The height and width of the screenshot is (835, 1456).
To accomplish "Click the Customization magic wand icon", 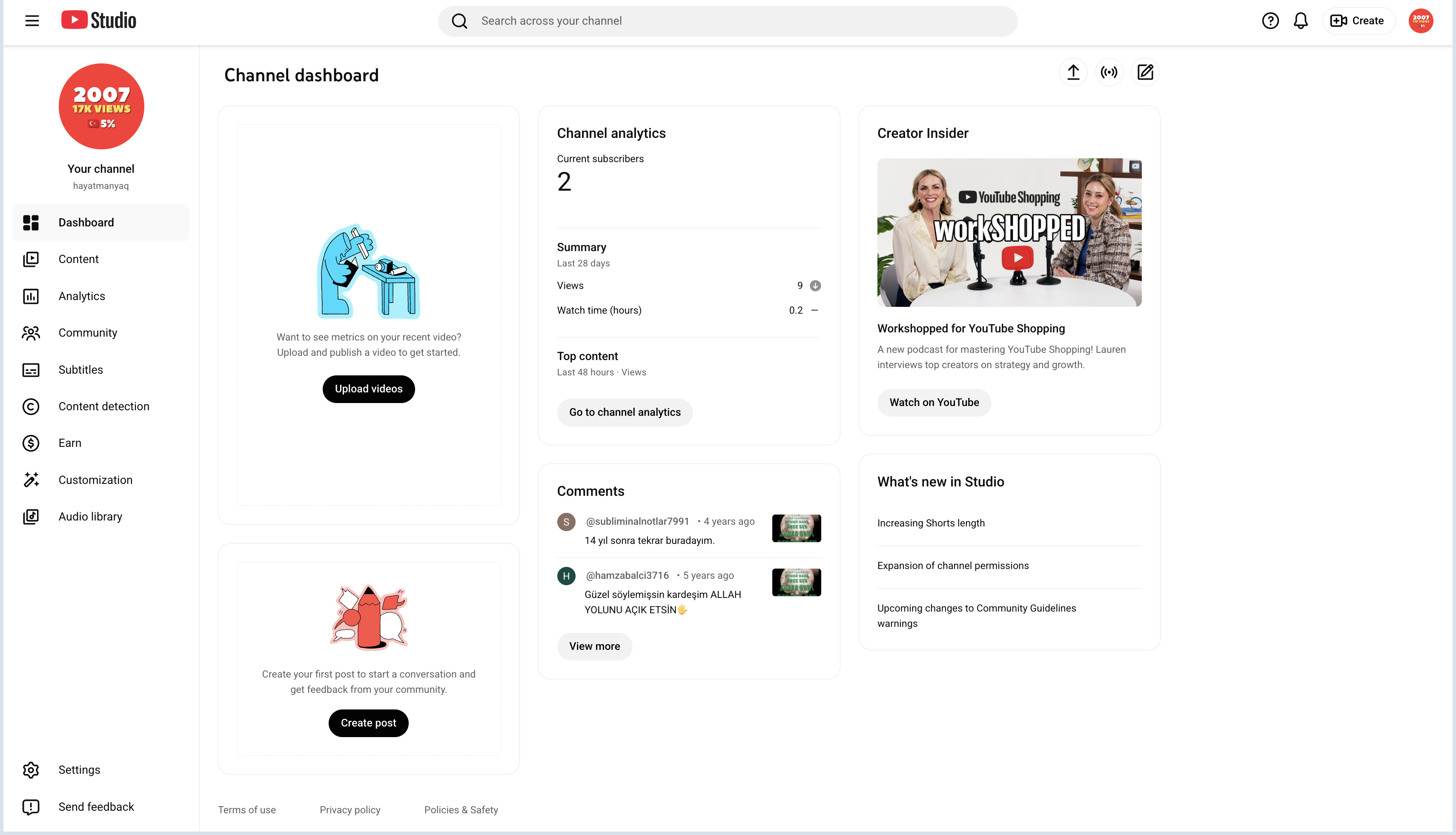I will (x=31, y=480).
